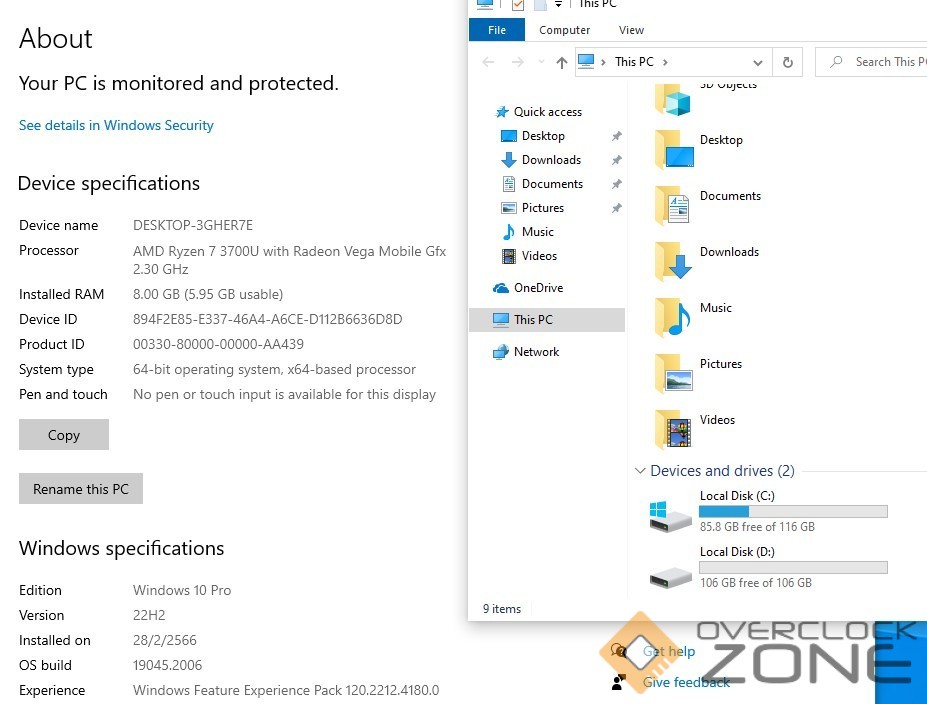This screenshot has width=927, height=704.
Task: Click the Local Disk (D:) usage bar
Action: pos(793,567)
